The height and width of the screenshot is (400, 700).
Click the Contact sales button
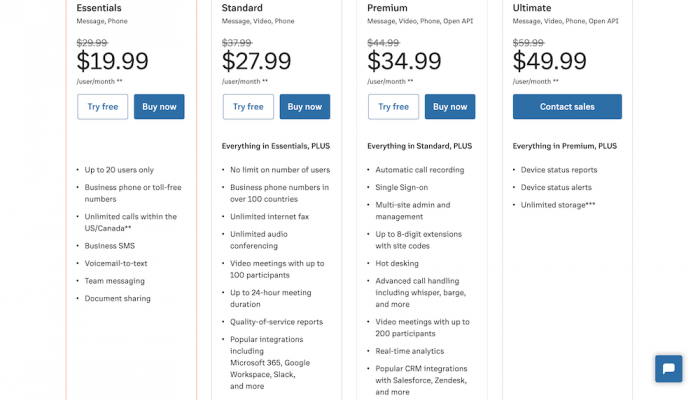pyautogui.click(x=567, y=107)
